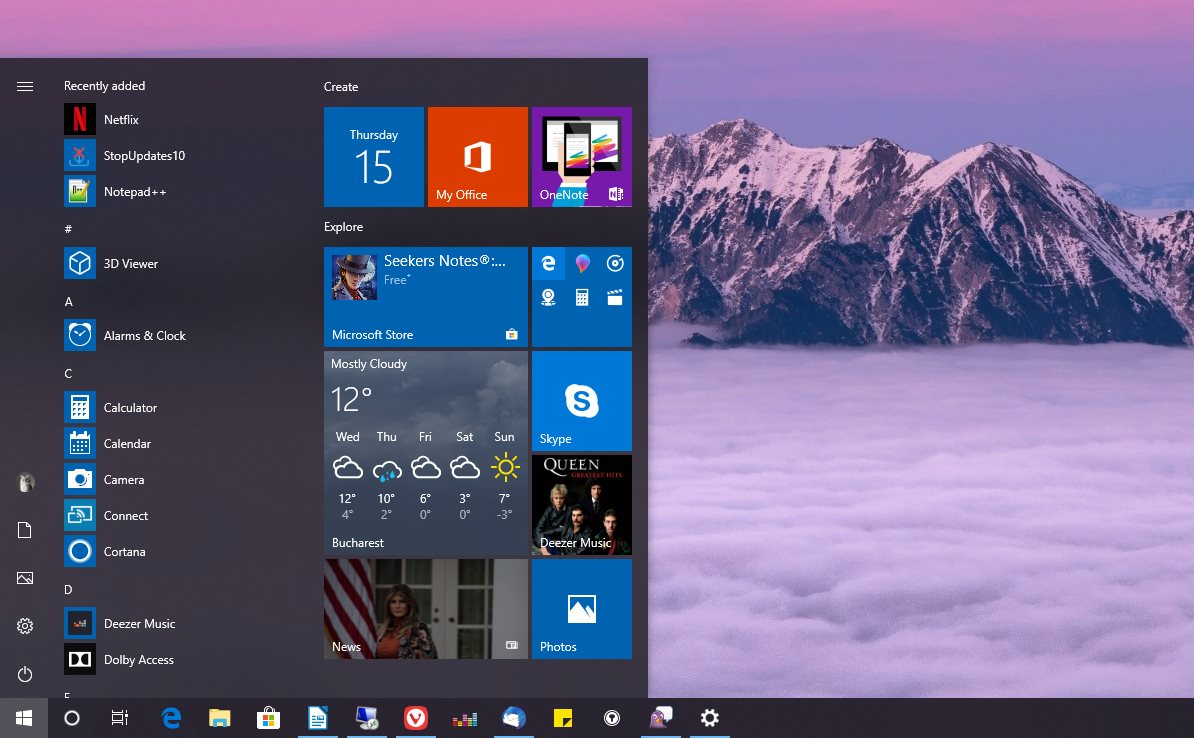Viewport: 1194px width, 738px height.
Task: Open Movies & TV icon in tile folder
Action: coord(615,297)
